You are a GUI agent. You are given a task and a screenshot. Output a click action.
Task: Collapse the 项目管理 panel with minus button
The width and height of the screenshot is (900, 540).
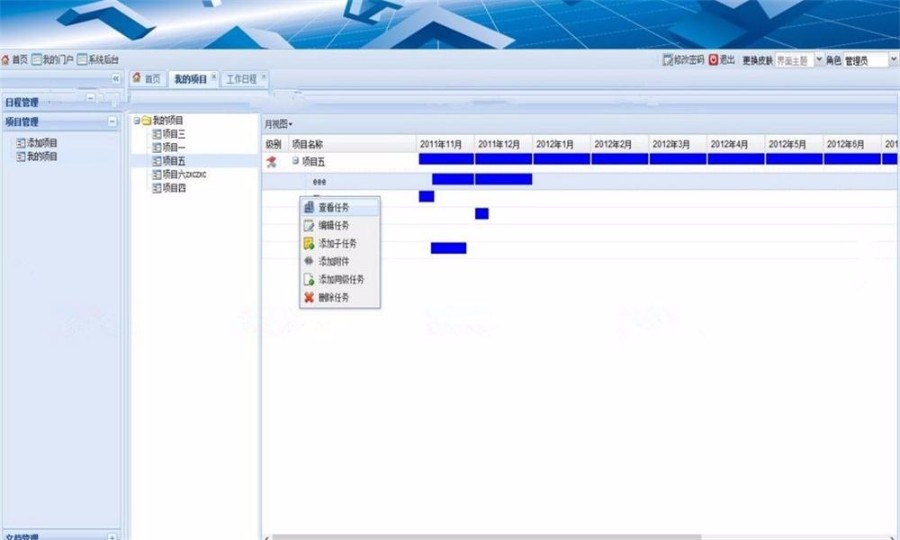[x=112, y=122]
